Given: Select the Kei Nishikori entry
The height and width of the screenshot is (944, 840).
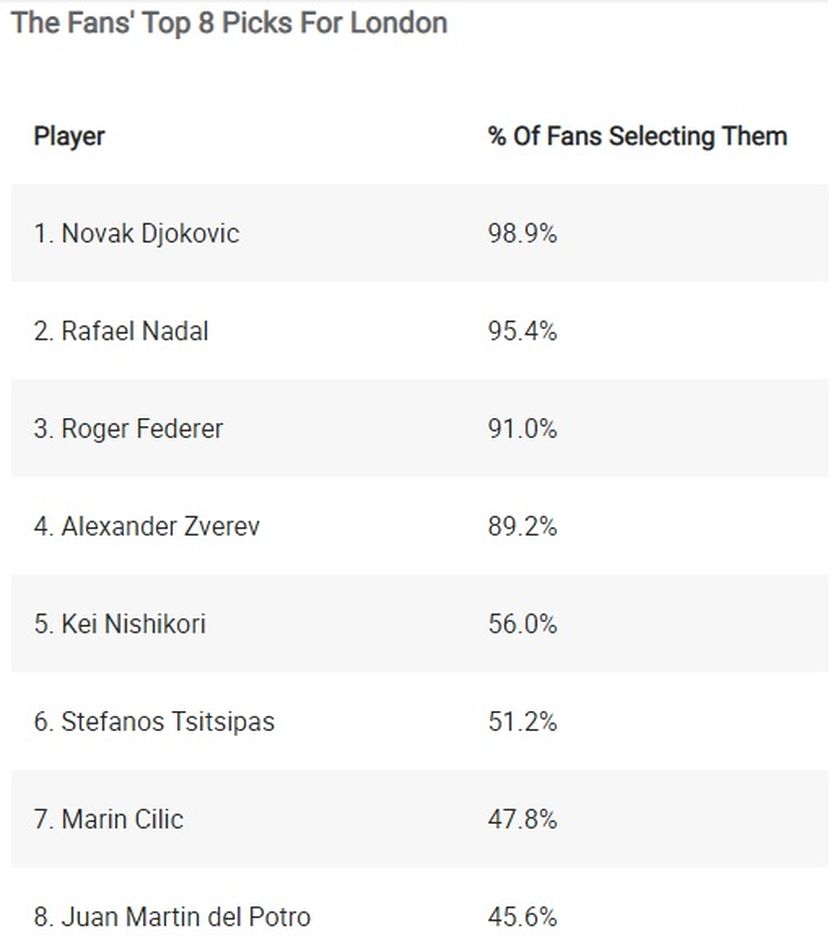Looking at the screenshot, I should [120, 624].
